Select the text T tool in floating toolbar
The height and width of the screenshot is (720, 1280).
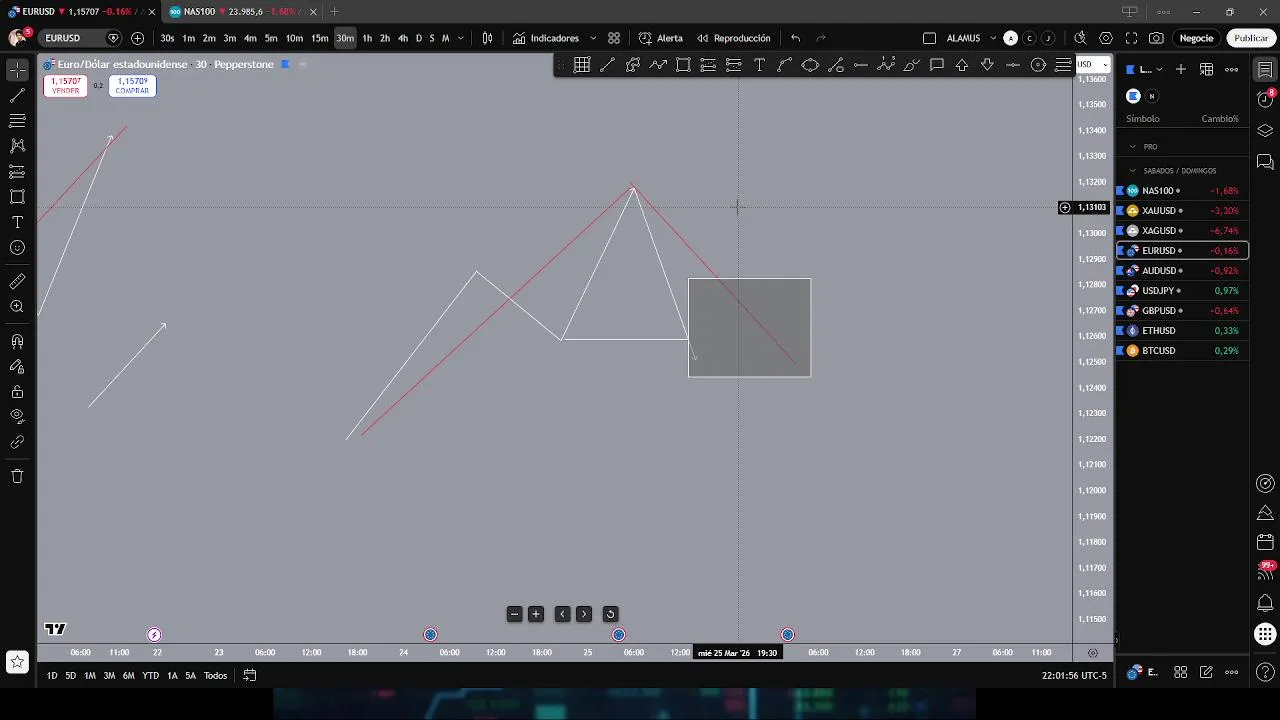[x=759, y=65]
